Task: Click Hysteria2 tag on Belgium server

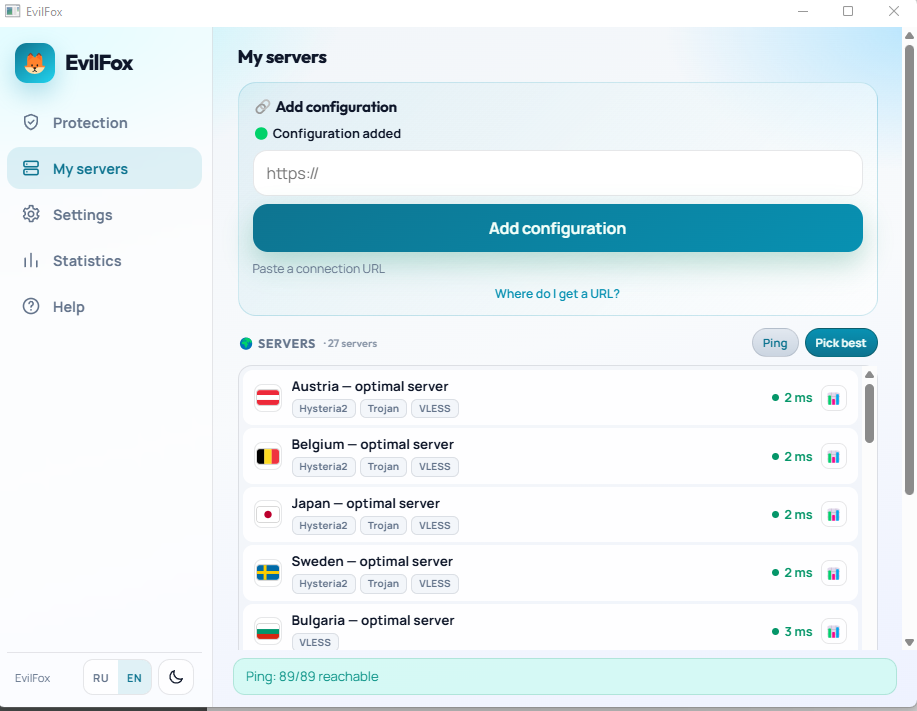Action: click(x=323, y=467)
